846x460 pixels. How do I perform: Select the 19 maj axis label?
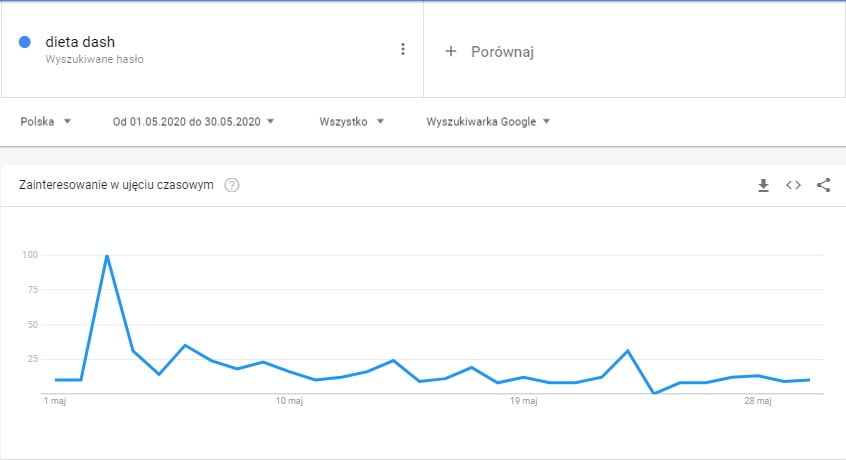(523, 401)
